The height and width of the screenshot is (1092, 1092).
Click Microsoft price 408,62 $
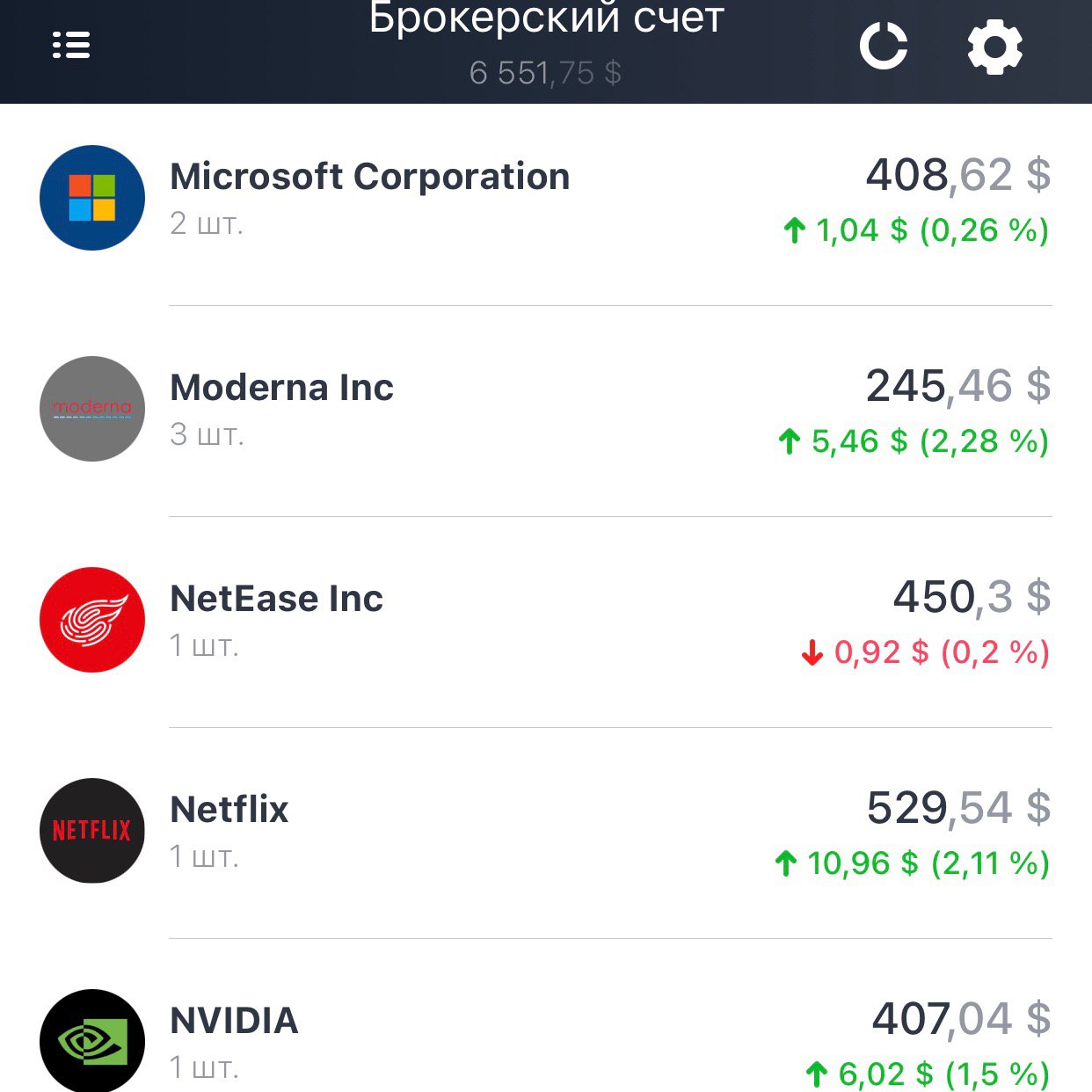(x=957, y=175)
